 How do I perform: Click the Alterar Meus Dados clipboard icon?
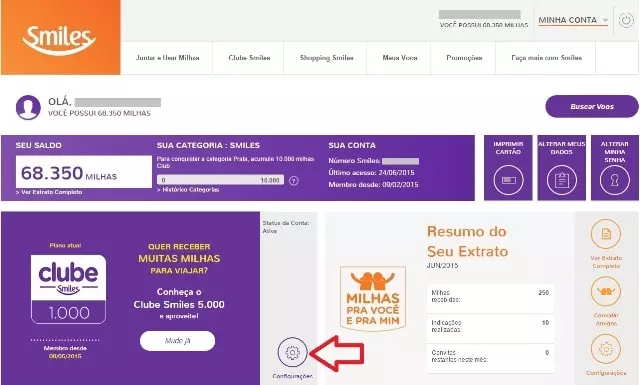(x=562, y=180)
